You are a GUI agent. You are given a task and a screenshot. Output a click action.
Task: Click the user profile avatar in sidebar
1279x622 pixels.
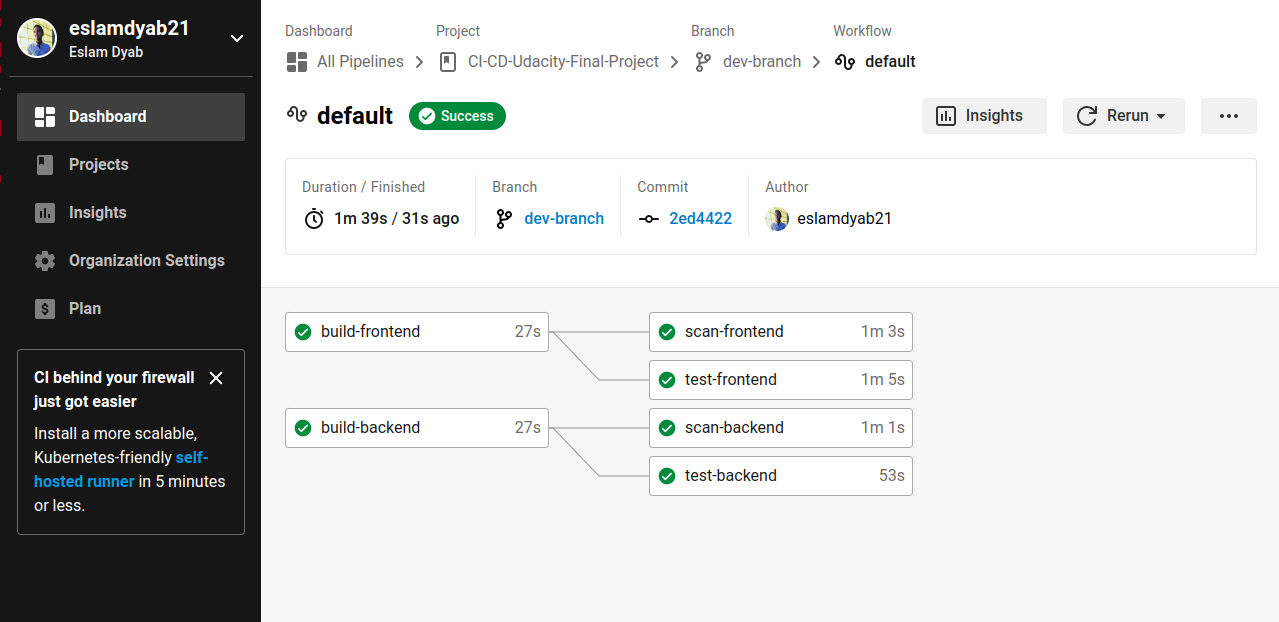coord(37,38)
